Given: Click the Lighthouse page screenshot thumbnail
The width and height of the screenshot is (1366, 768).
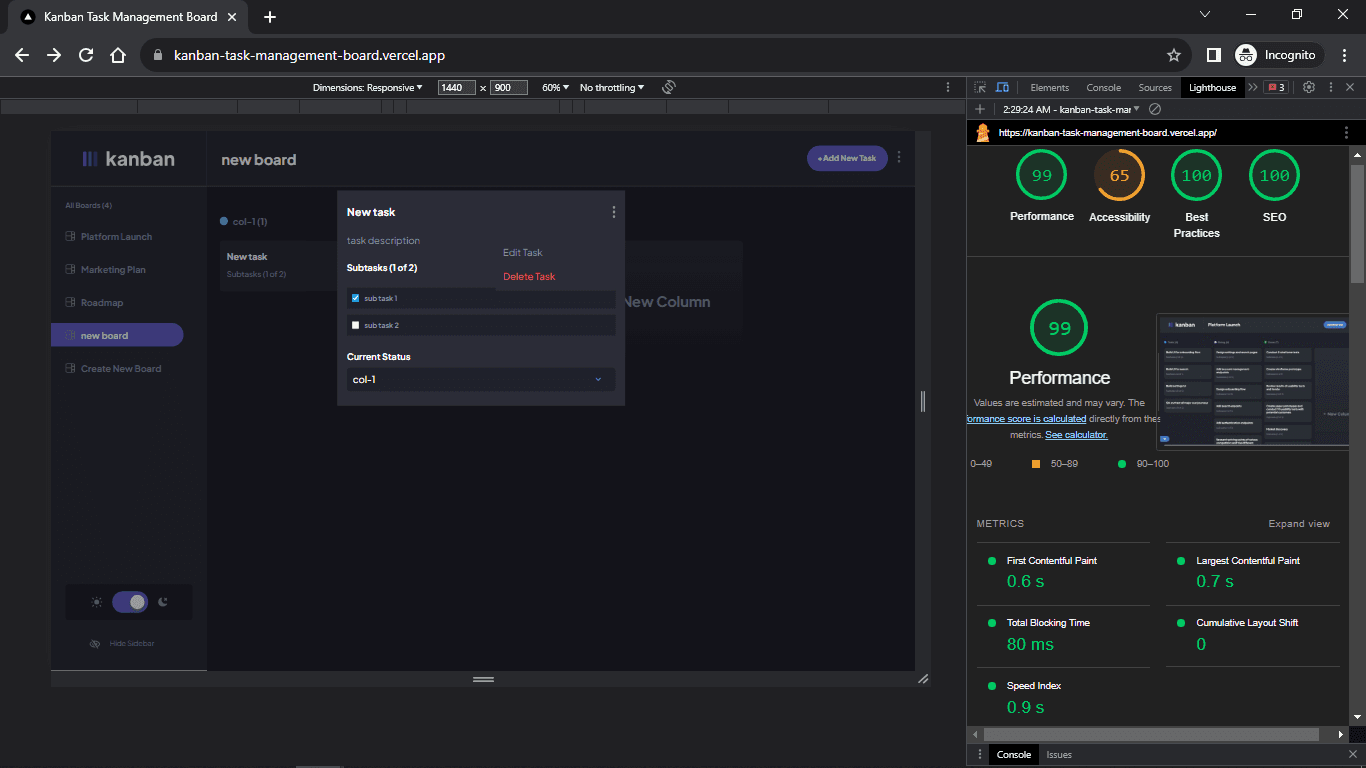Looking at the screenshot, I should point(1253,380).
